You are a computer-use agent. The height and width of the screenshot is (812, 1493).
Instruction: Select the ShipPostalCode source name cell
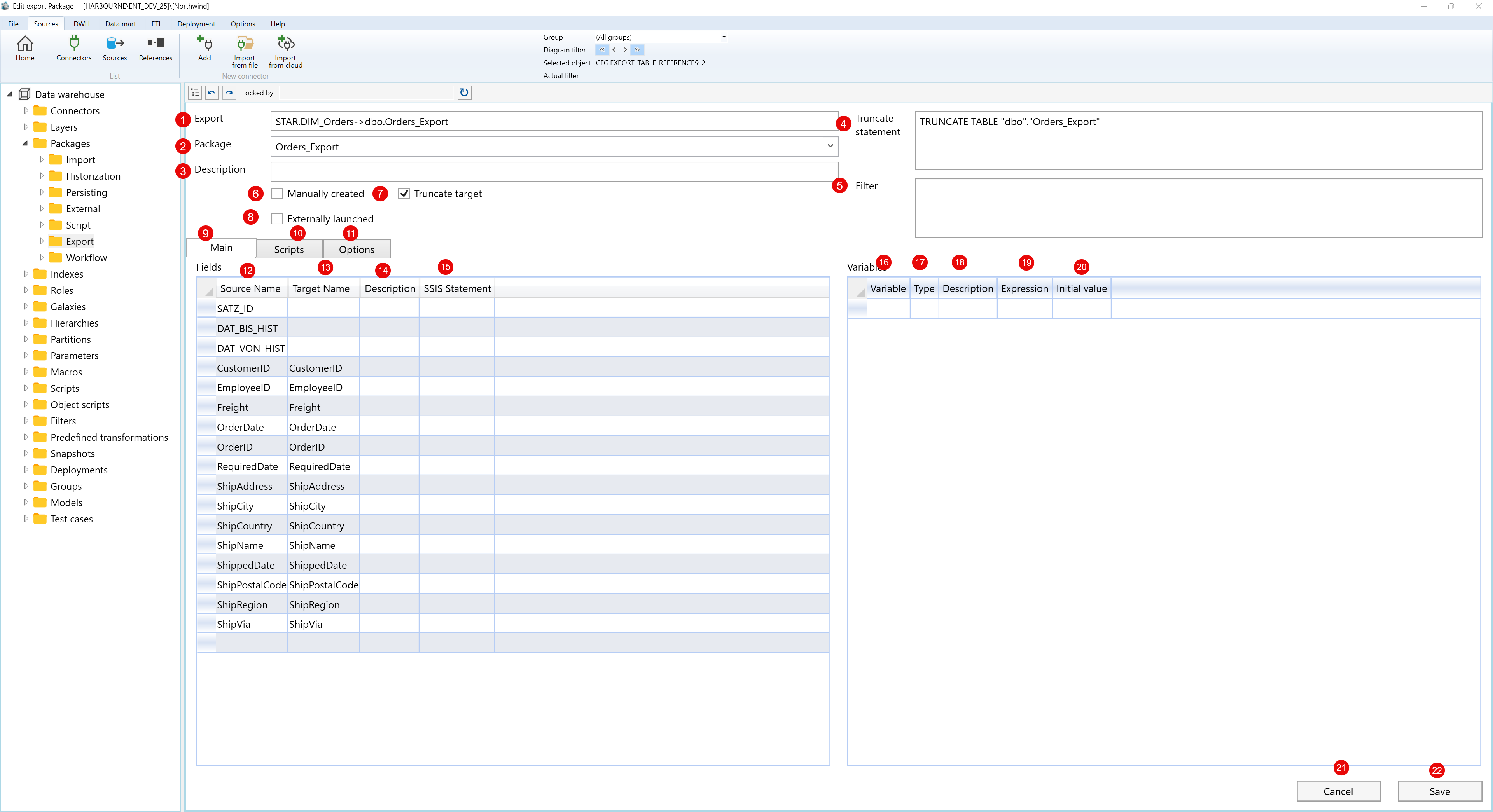pyautogui.click(x=251, y=585)
